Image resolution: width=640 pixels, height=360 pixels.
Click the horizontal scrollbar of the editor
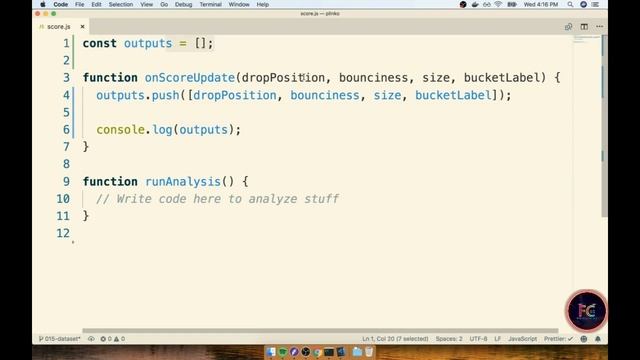tap(320, 331)
